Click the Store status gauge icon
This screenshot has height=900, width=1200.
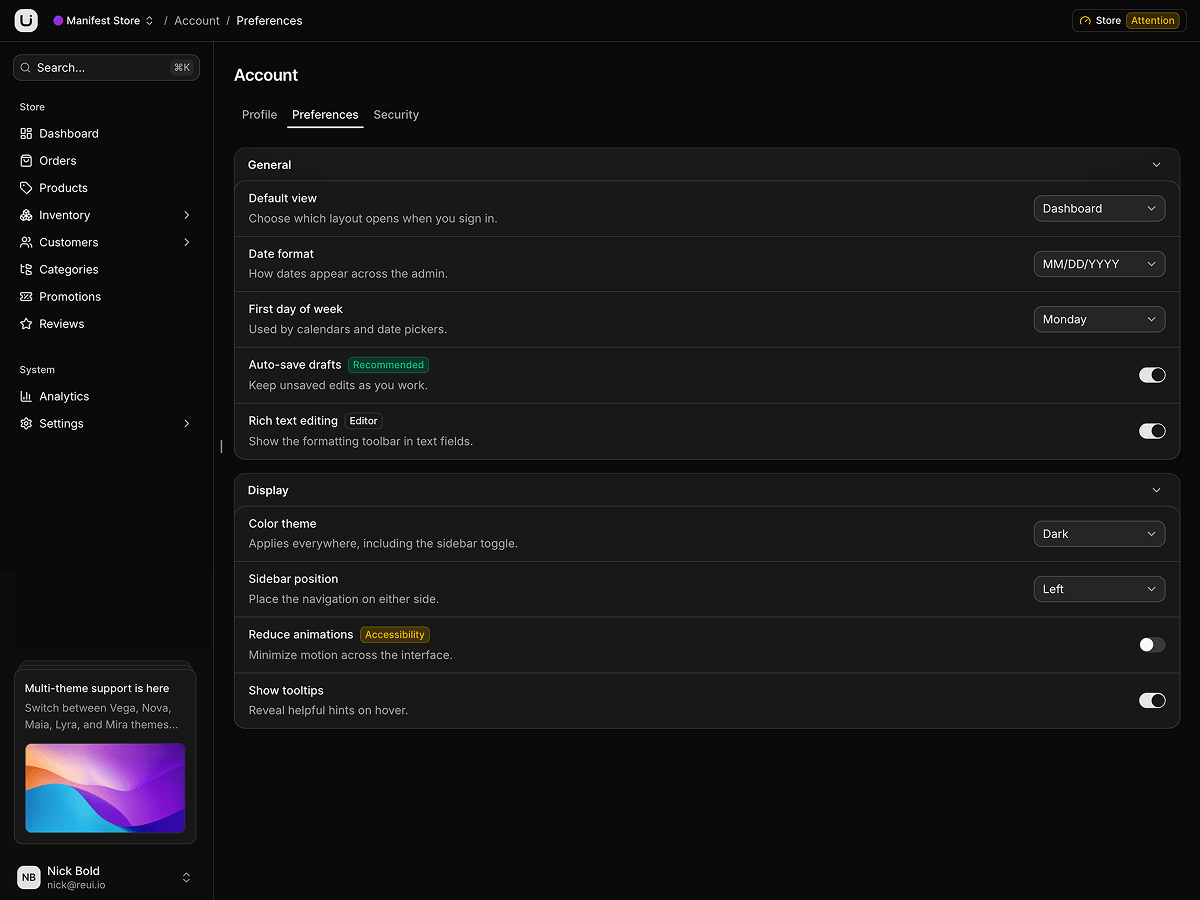(x=1085, y=20)
